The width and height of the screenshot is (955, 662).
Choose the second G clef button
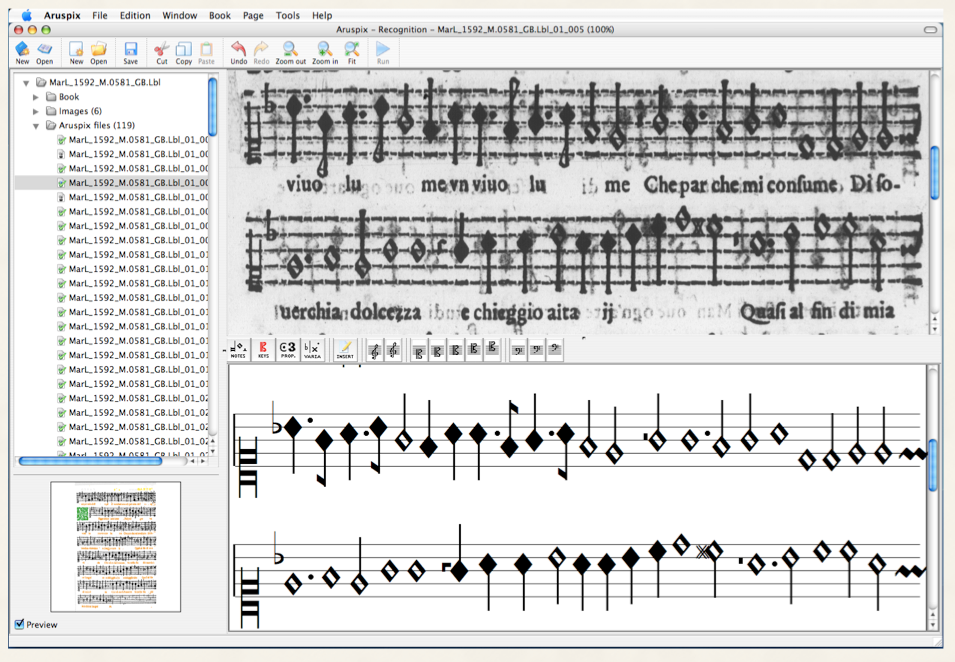[x=393, y=350]
